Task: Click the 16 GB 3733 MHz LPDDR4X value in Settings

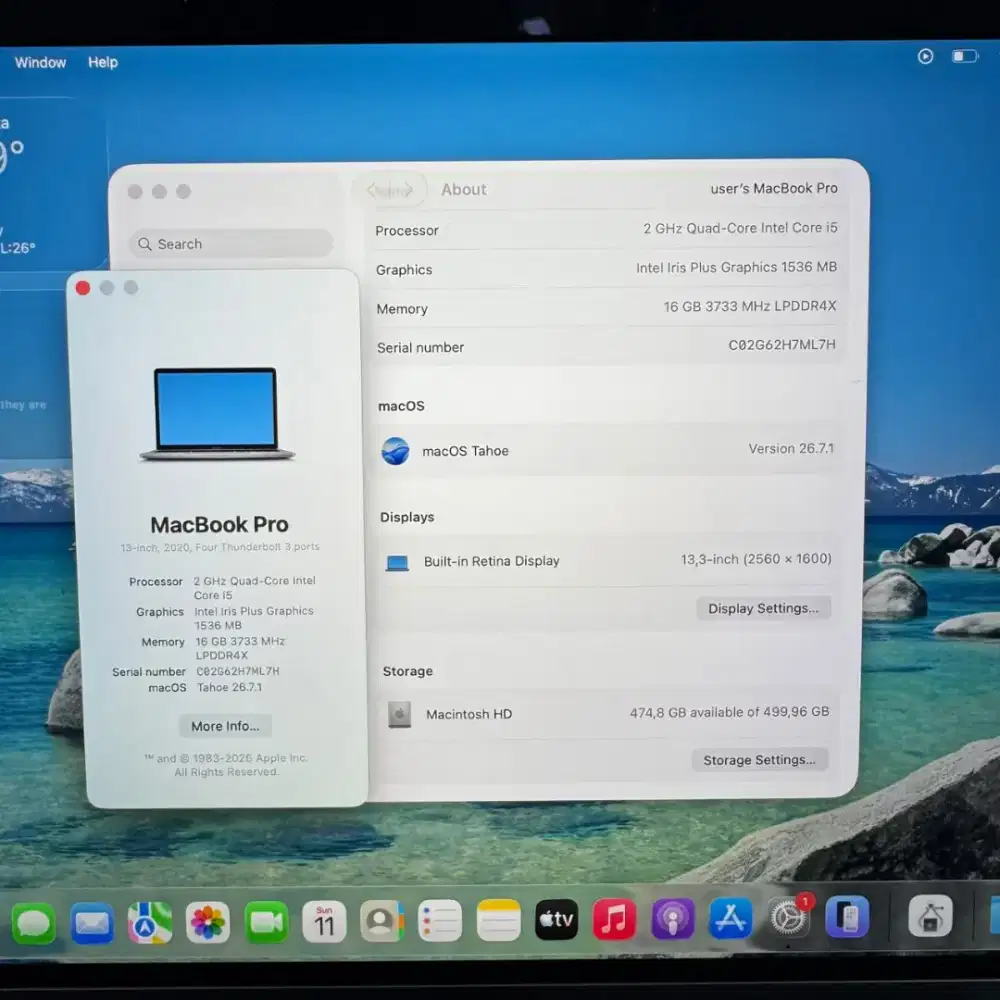Action: point(749,306)
